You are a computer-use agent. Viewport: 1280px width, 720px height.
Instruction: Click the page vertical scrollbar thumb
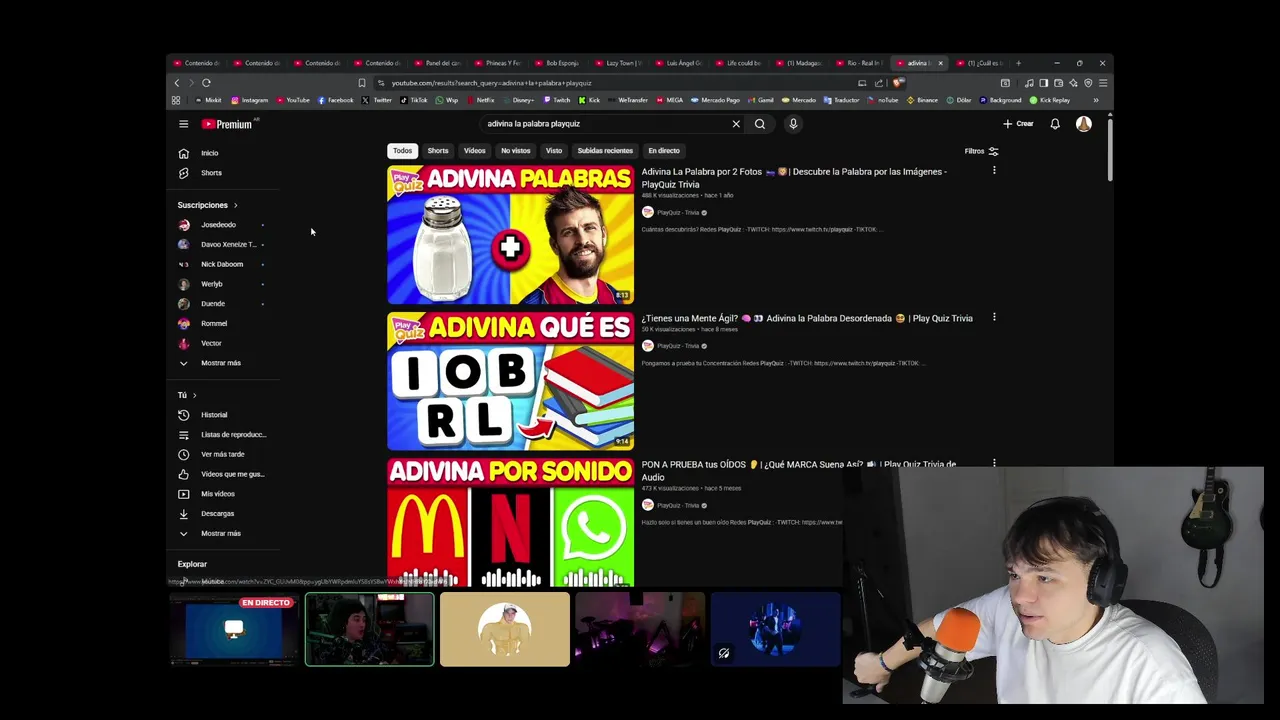click(1109, 148)
